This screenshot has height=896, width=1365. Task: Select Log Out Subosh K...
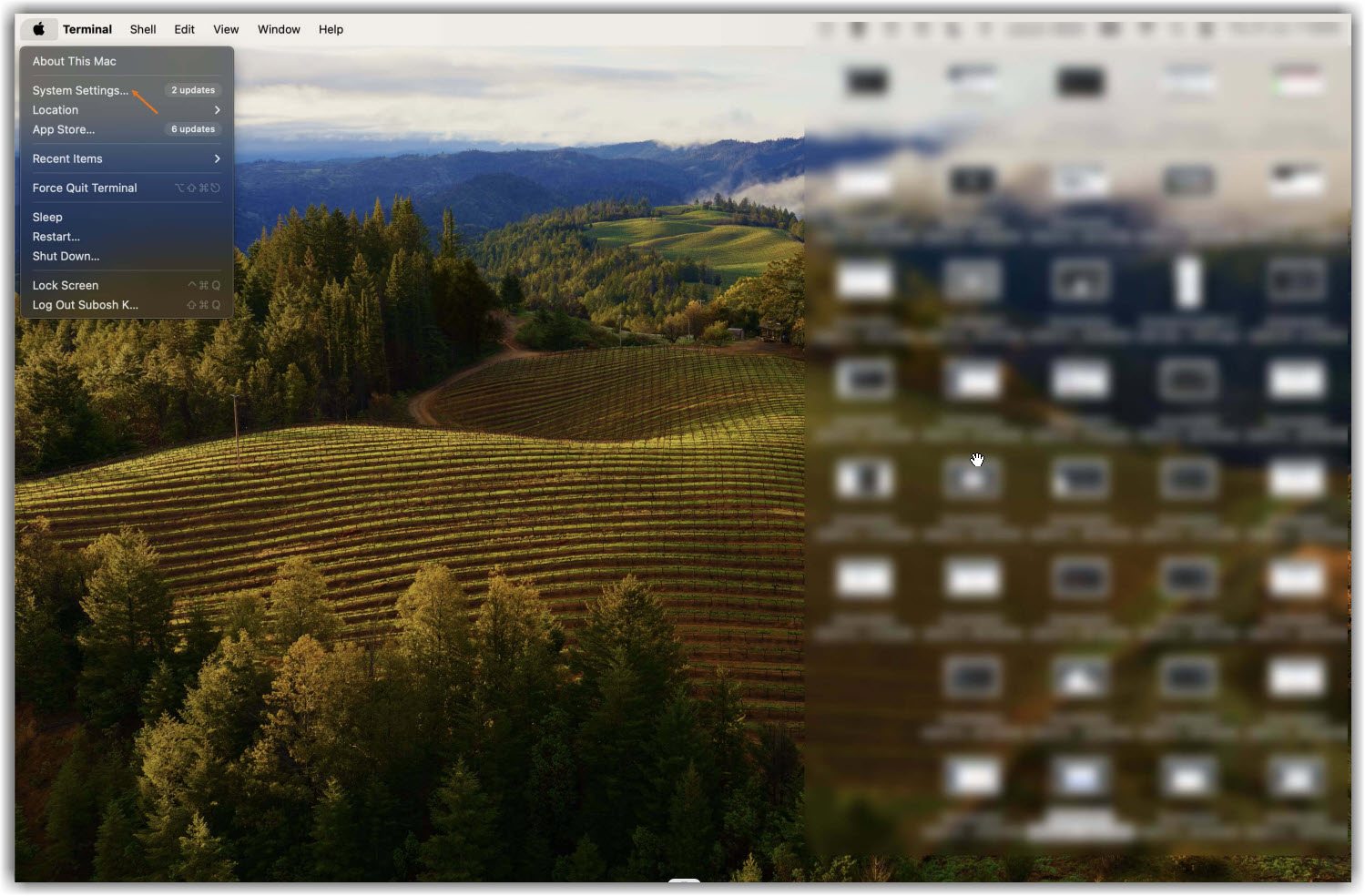[127, 305]
